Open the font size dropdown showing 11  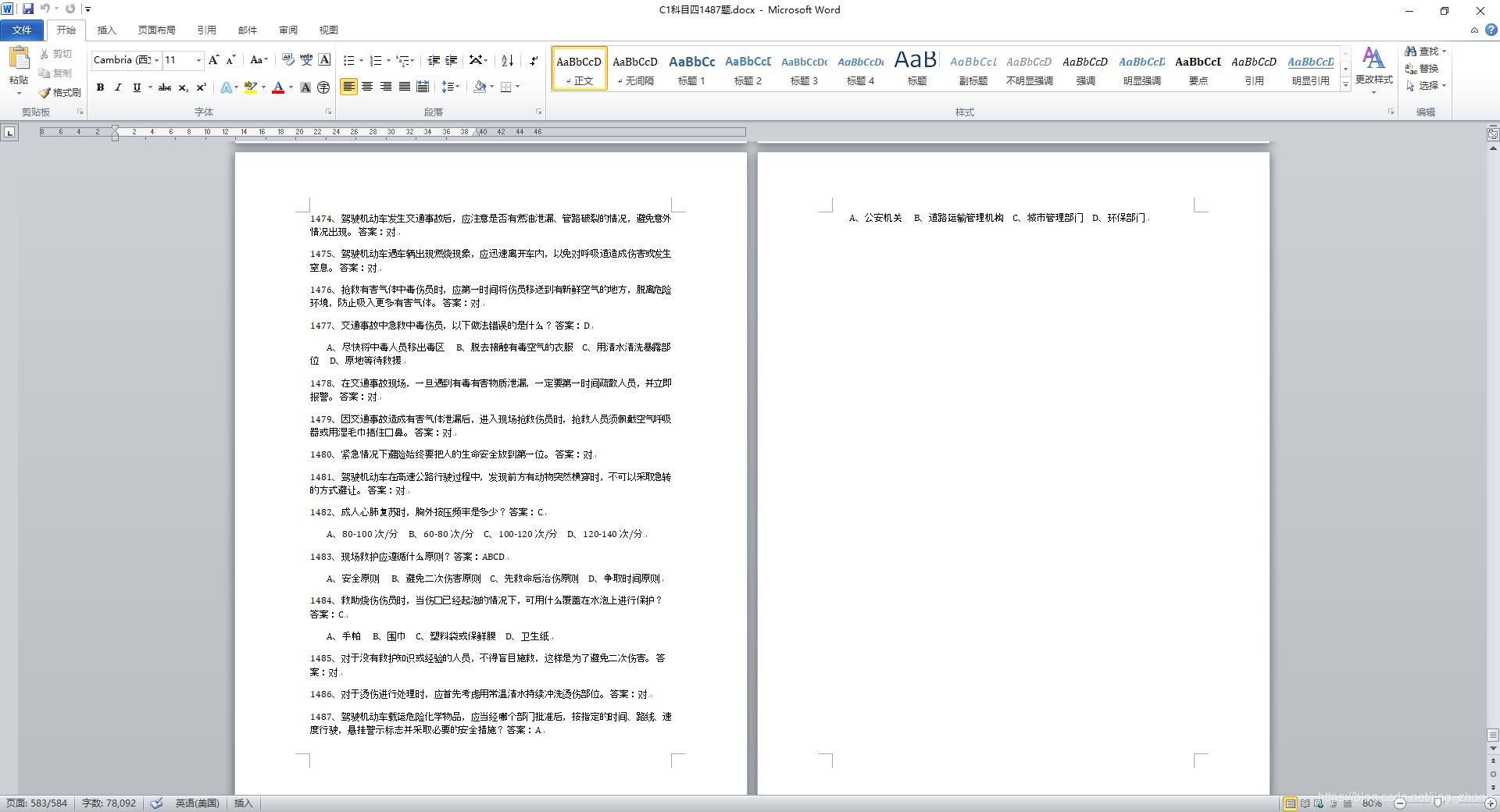click(x=183, y=60)
